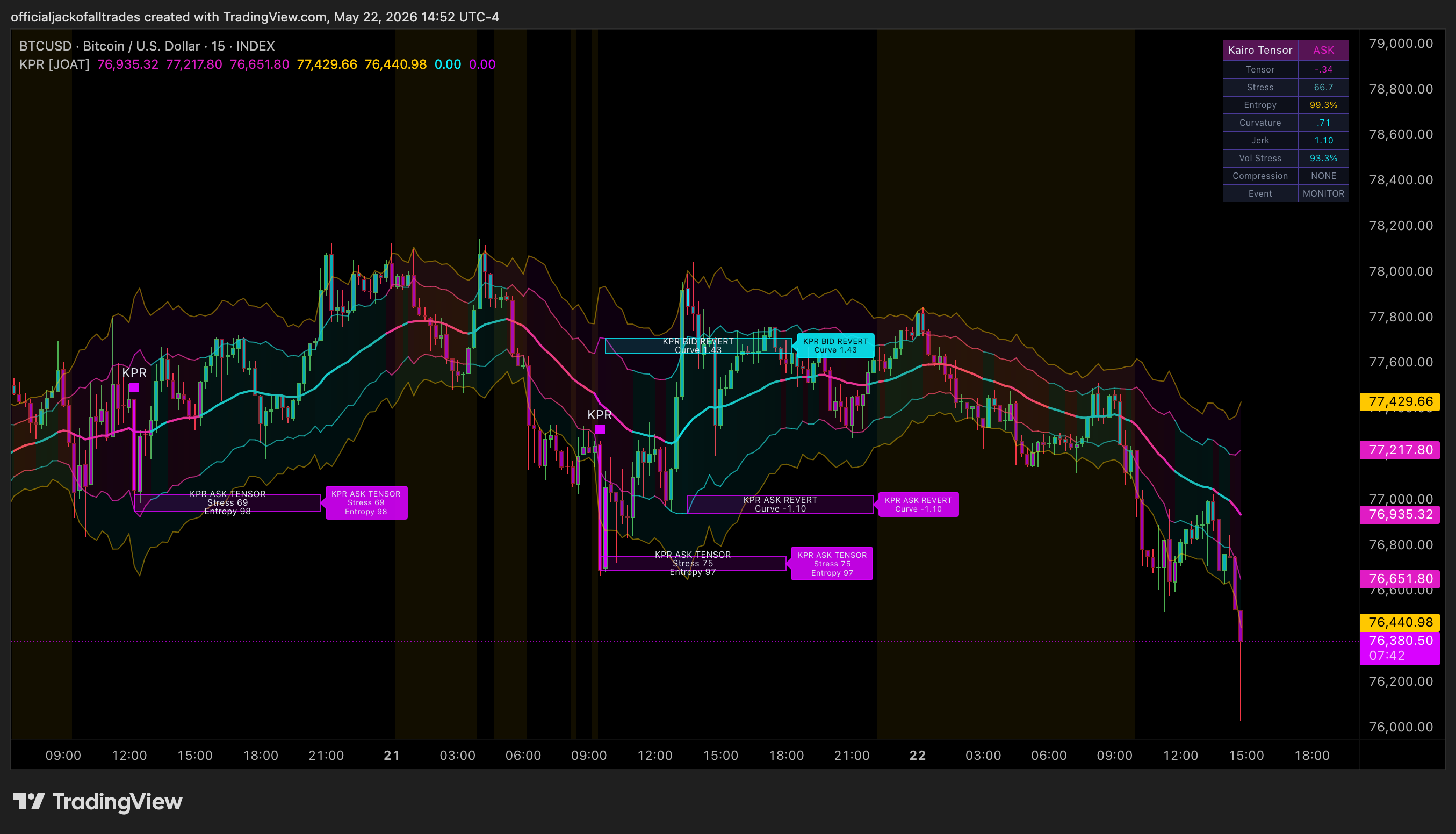Click the magenta KPR ASK TENSOR Stress 75 label
Screen dimensions: 1456x834
point(831,564)
